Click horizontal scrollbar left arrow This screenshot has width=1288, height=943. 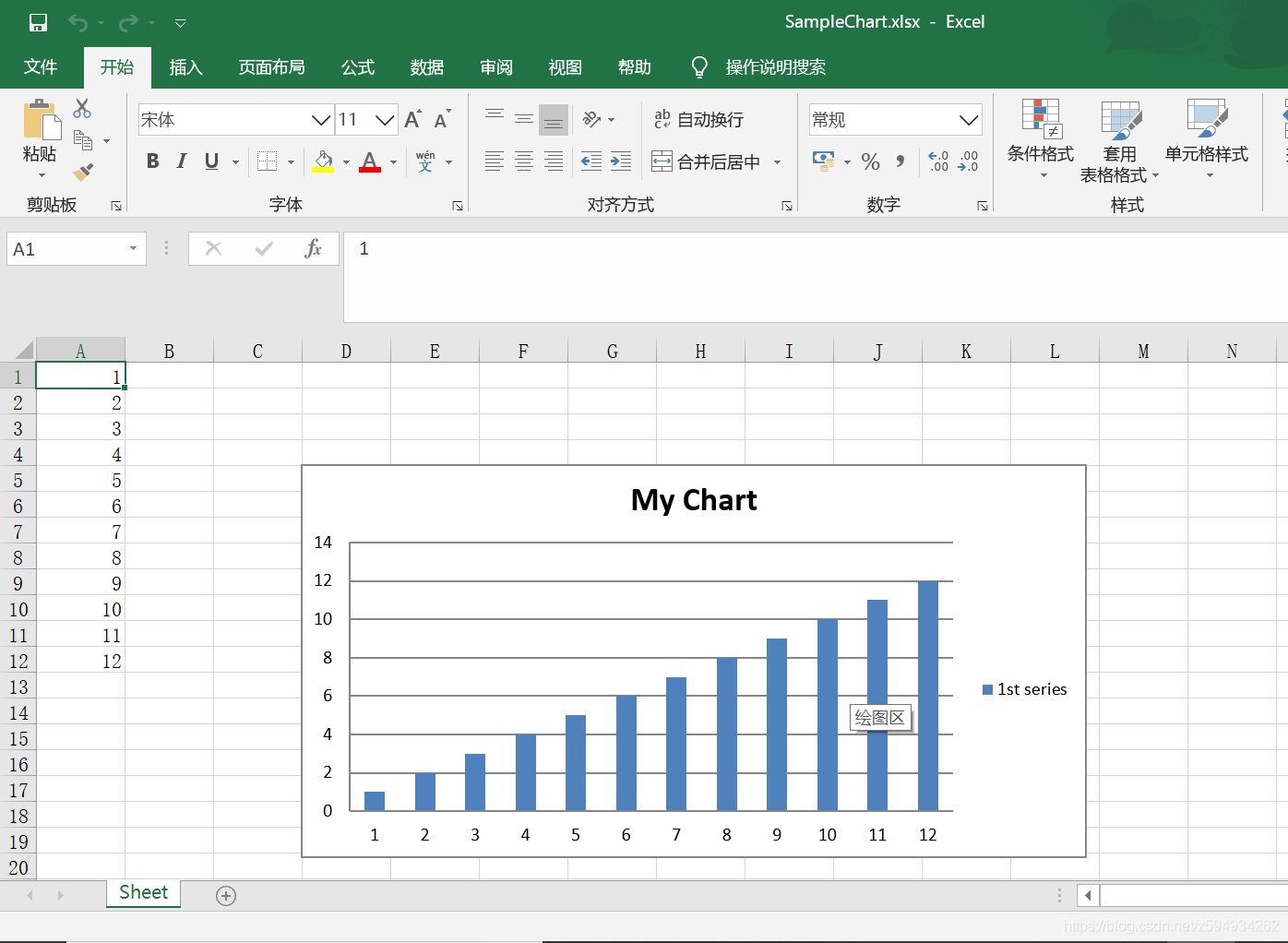(1089, 895)
